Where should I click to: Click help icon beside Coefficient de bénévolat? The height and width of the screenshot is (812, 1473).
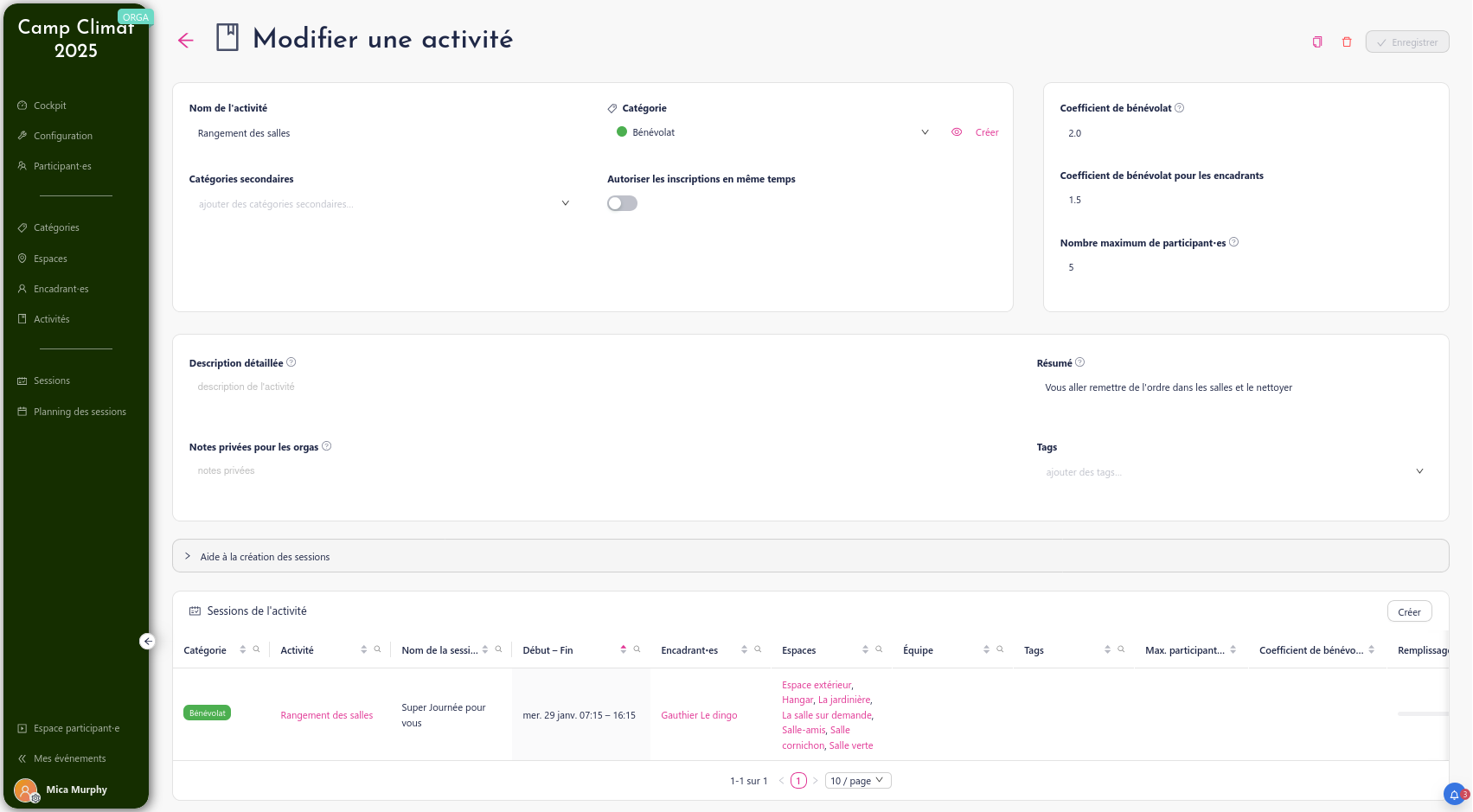click(1180, 108)
